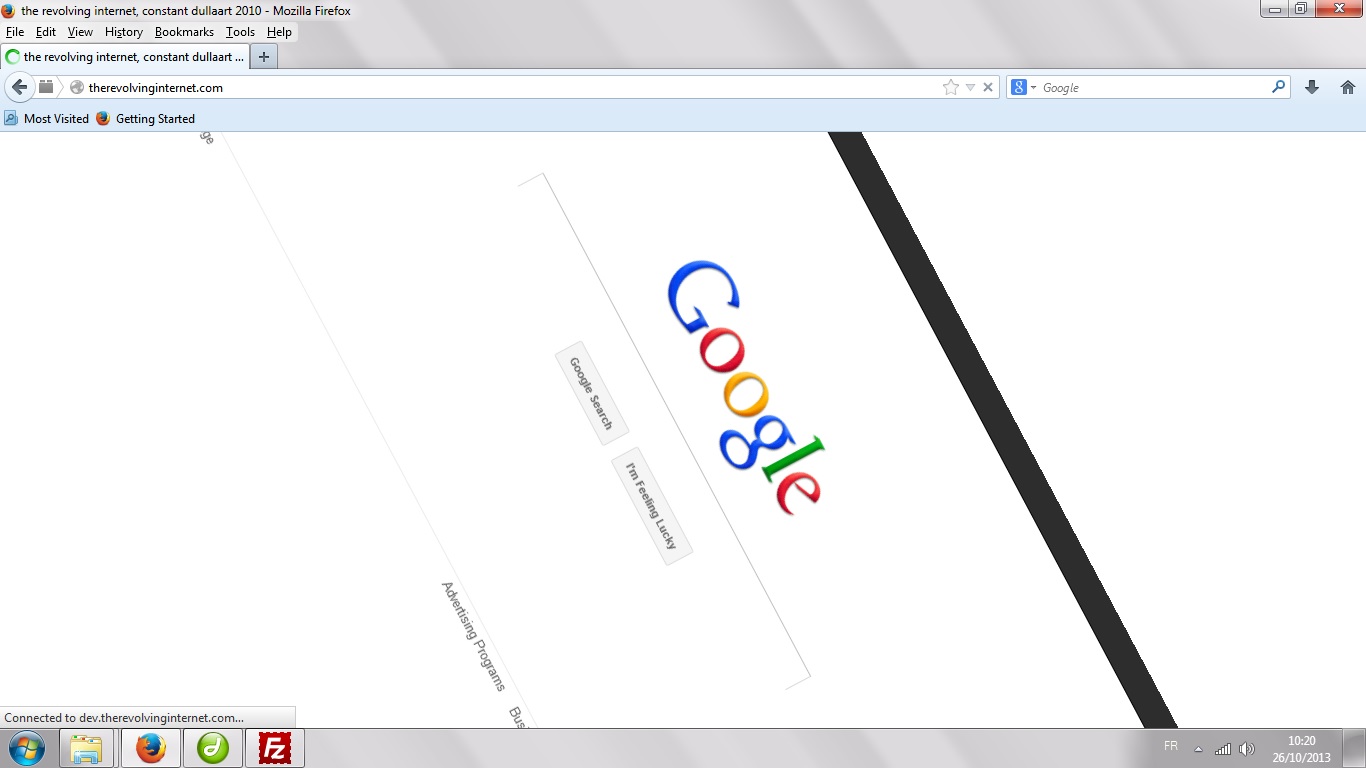This screenshot has height=768, width=1366.
Task: Click the volume speaker icon in the tray
Action: pos(1246,748)
